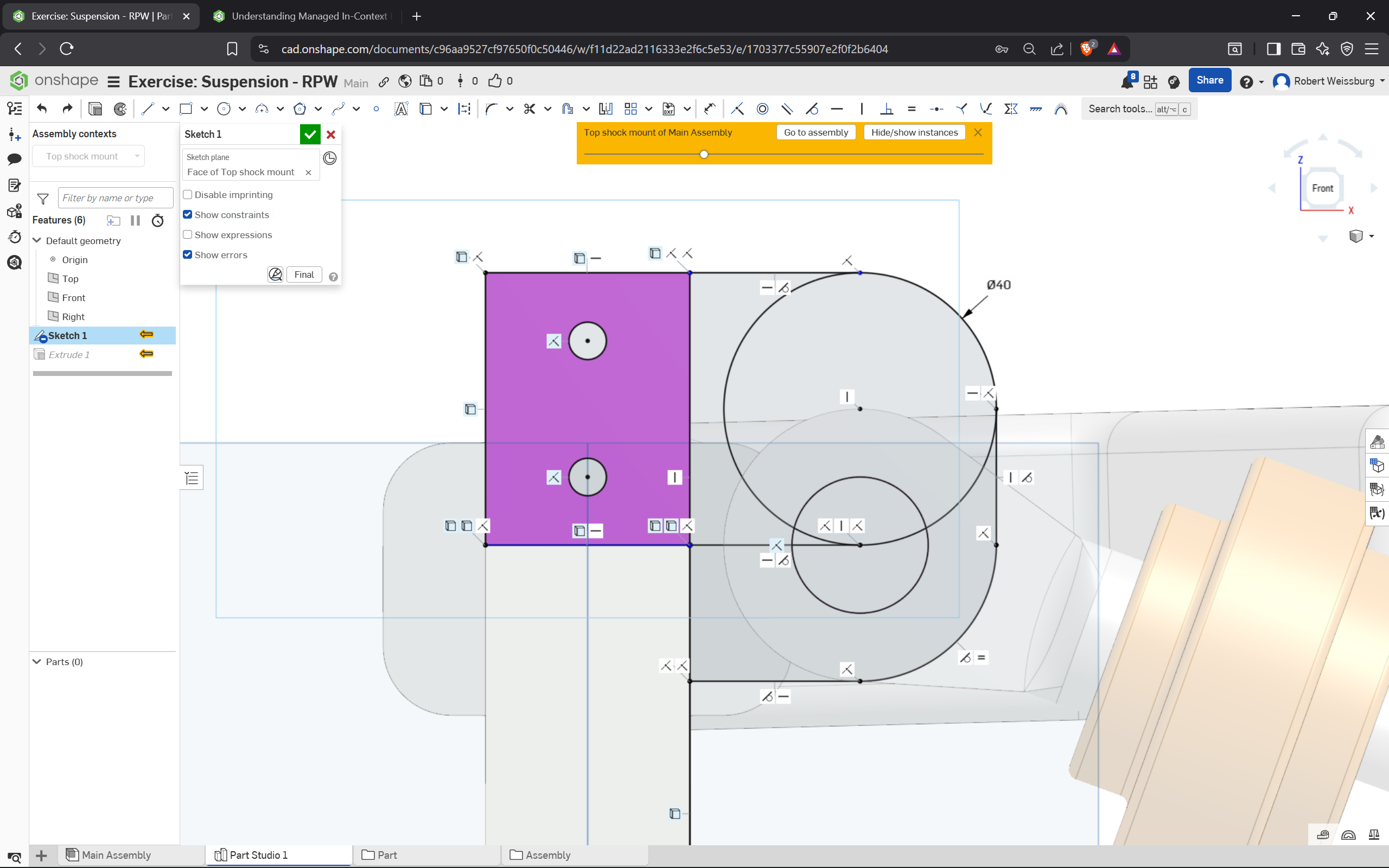This screenshot has height=868, width=1389.
Task: Enable Disable imprinting checkbox
Action: [188, 195]
